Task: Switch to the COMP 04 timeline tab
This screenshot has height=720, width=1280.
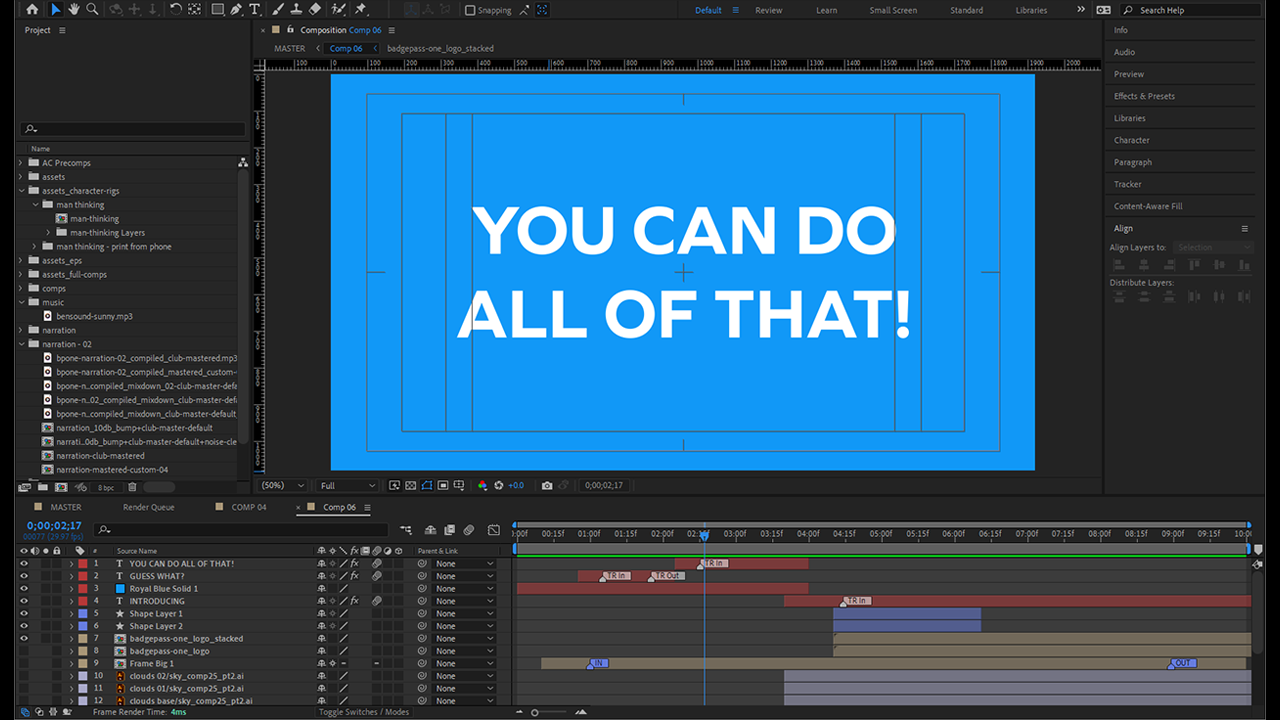Action: pos(249,507)
